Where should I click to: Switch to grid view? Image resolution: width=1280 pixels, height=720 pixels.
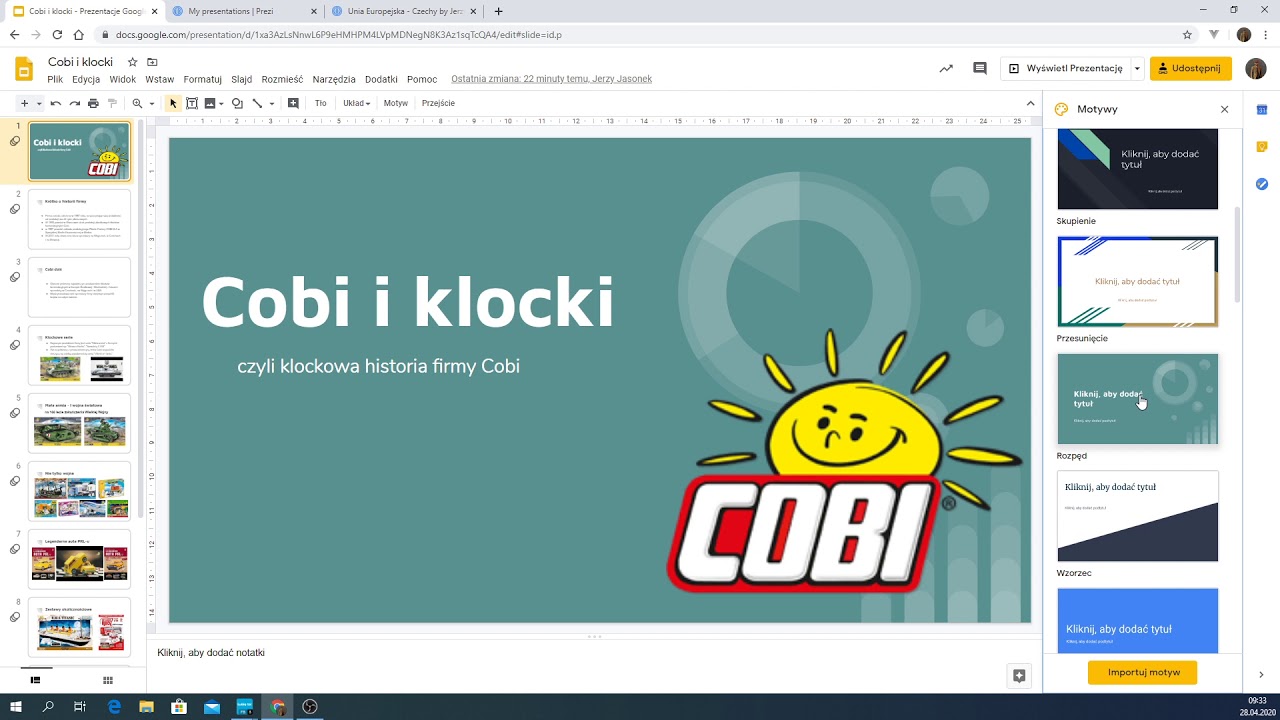108,680
